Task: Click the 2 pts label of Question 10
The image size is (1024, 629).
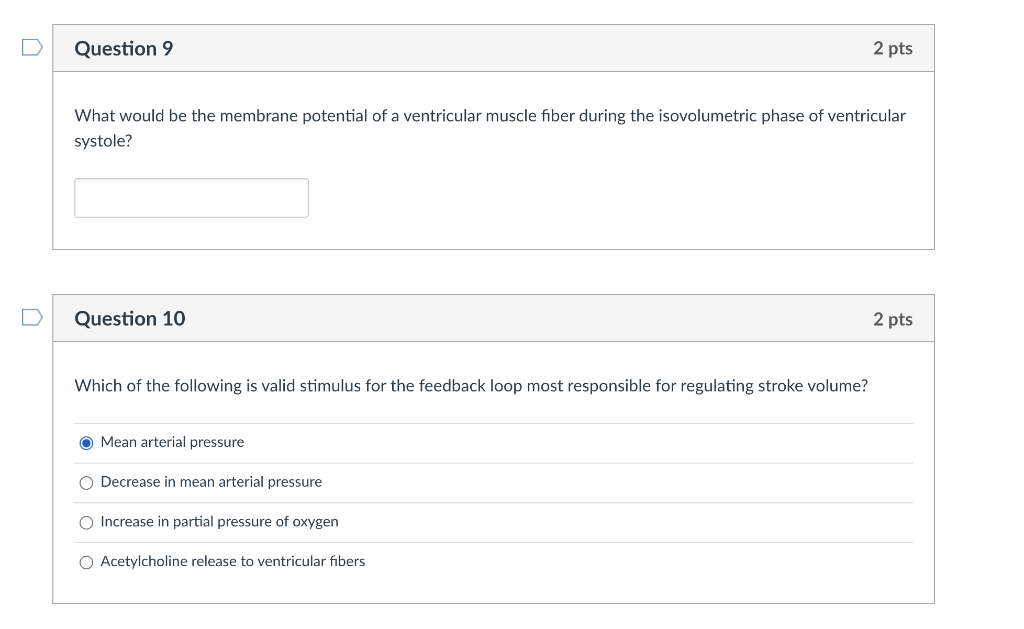Action: pyautogui.click(x=892, y=319)
